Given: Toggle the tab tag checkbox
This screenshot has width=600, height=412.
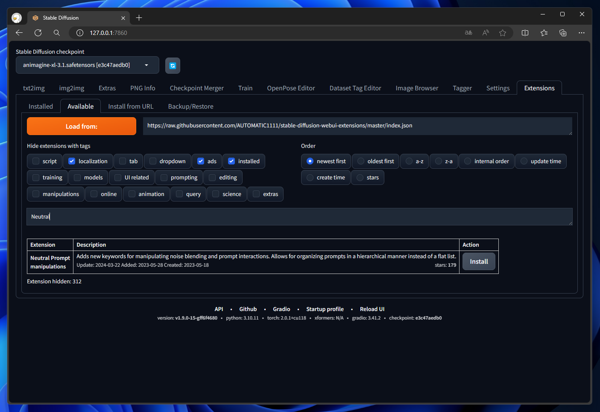Looking at the screenshot, I should pos(122,161).
